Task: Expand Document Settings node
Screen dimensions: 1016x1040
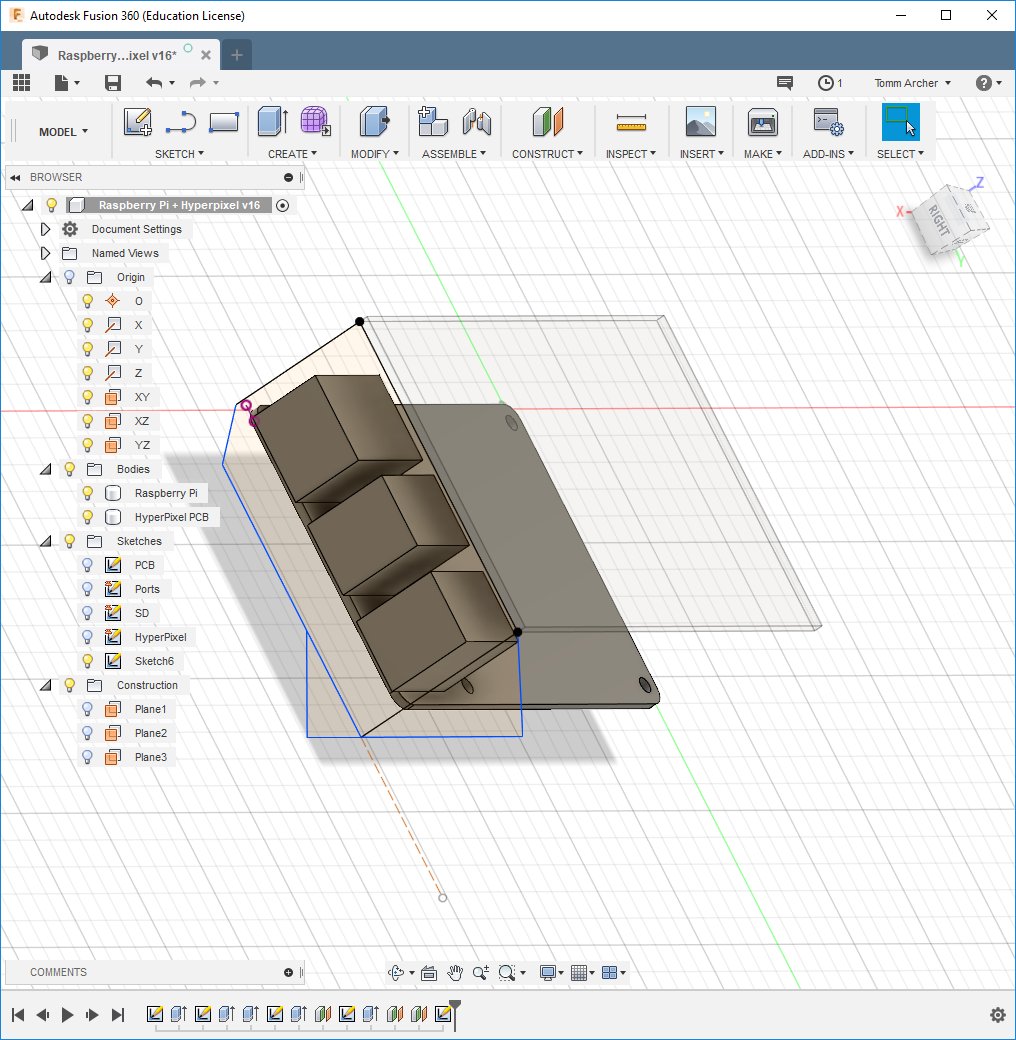Action: 45,229
